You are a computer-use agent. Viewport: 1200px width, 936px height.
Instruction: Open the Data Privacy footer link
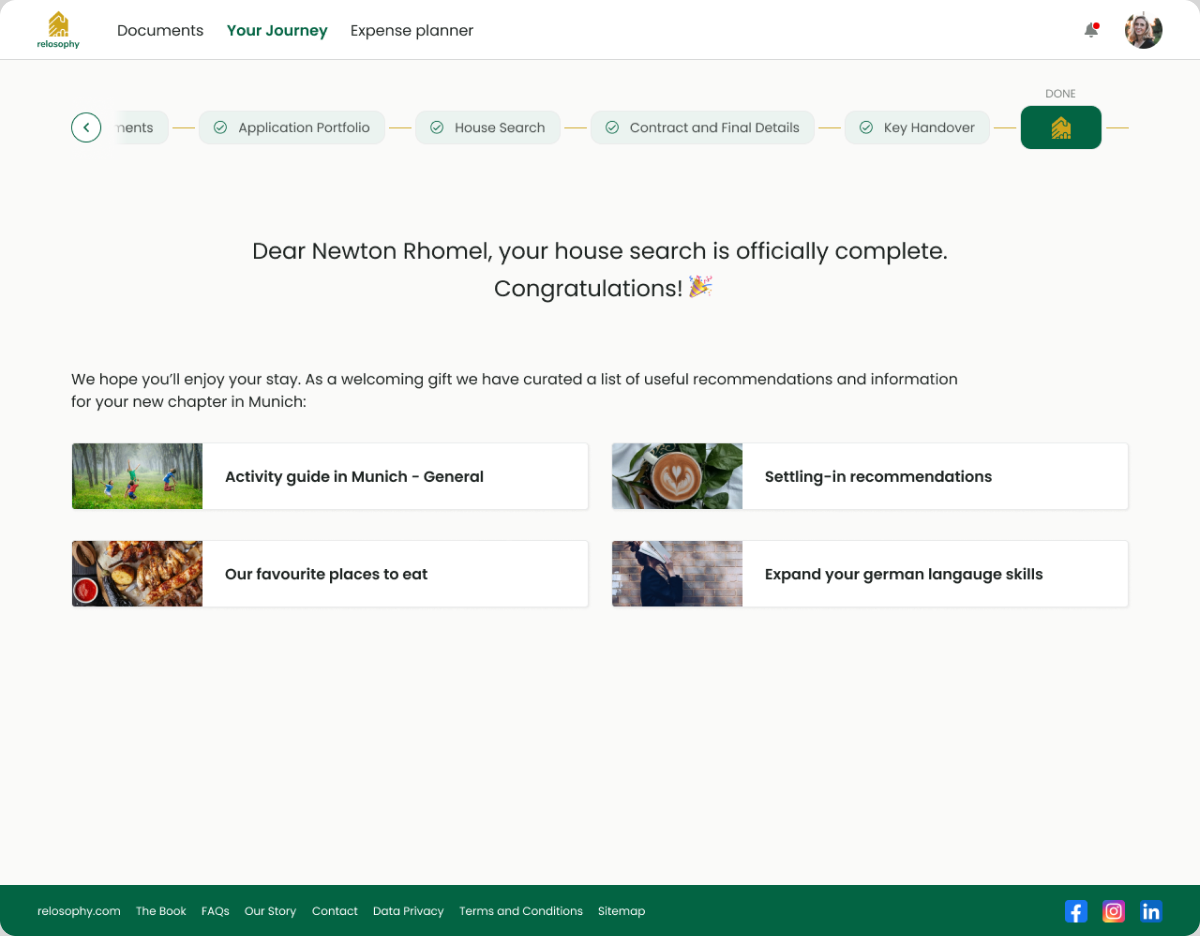click(x=408, y=911)
